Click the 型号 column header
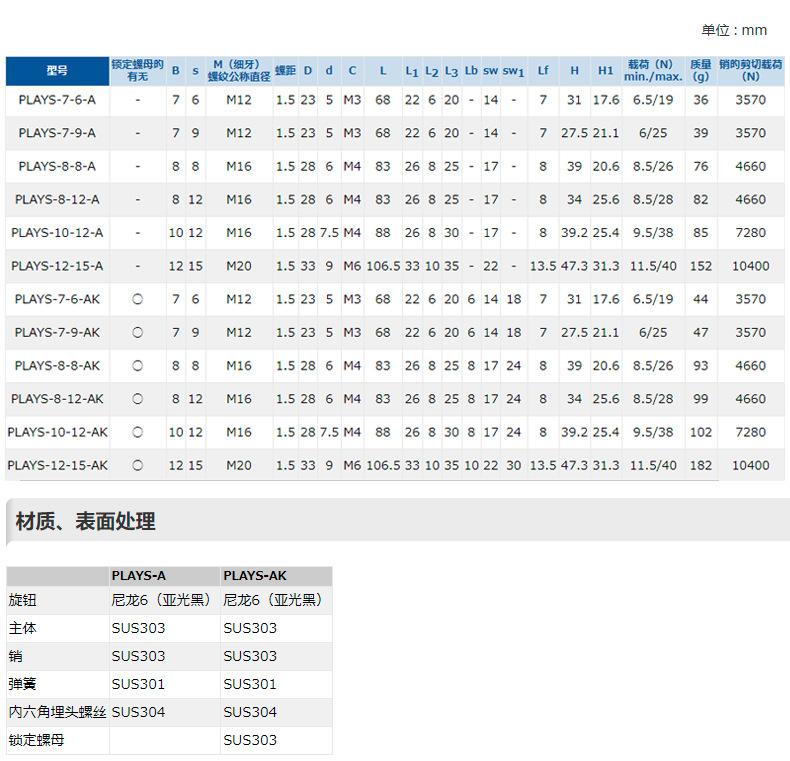This screenshot has height=761, width=790. (57, 71)
